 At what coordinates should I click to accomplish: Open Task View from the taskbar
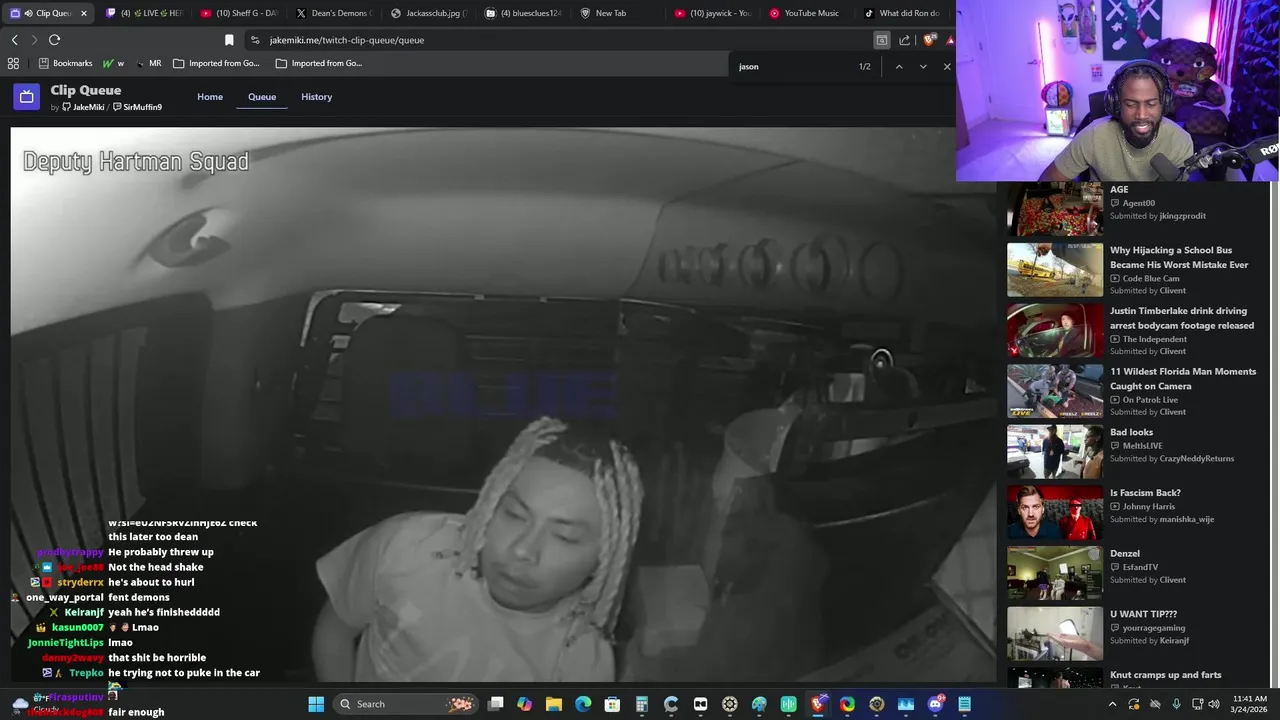point(496,704)
